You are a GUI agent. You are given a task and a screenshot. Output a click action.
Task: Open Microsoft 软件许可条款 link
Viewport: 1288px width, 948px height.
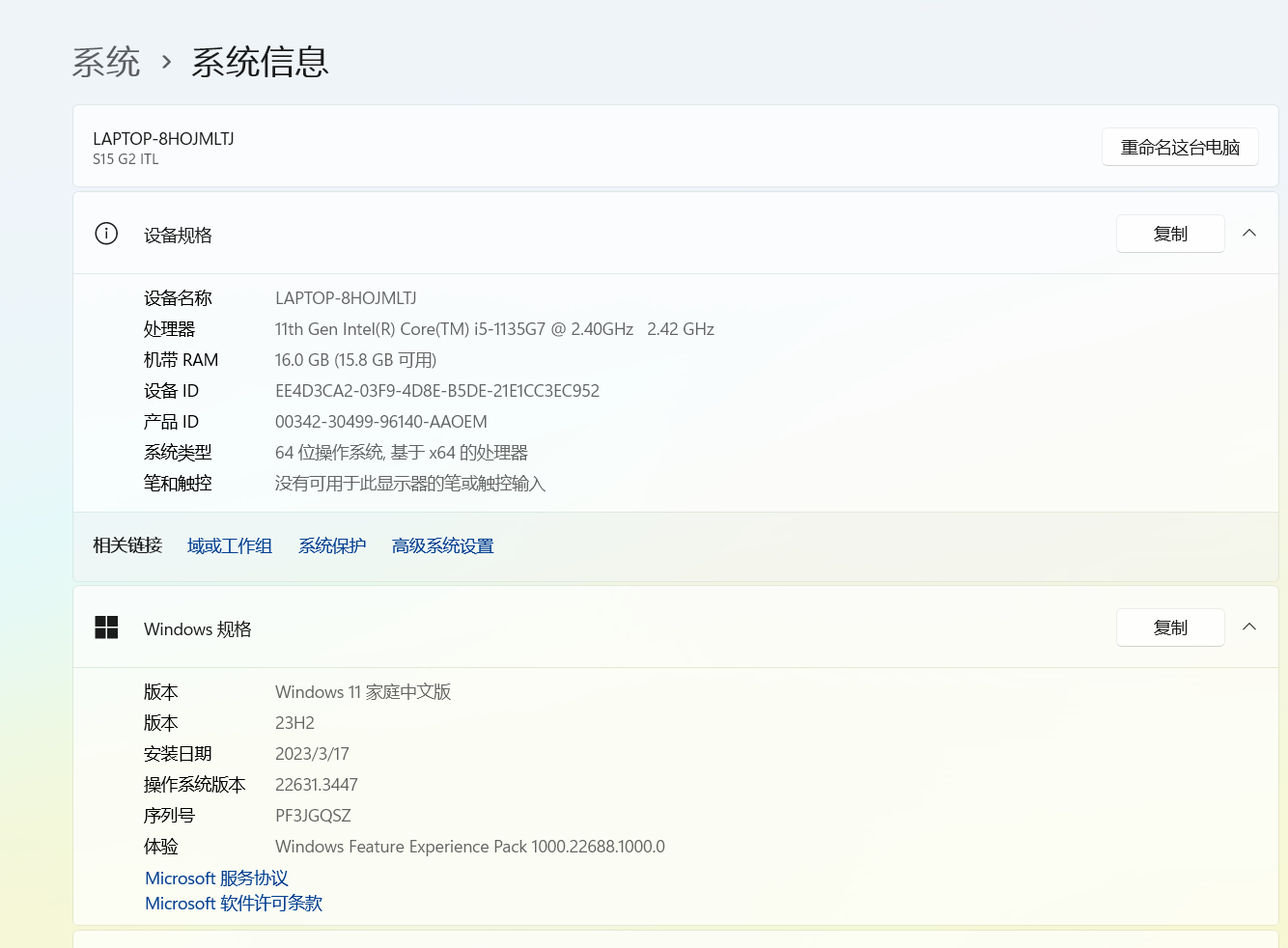coord(234,904)
